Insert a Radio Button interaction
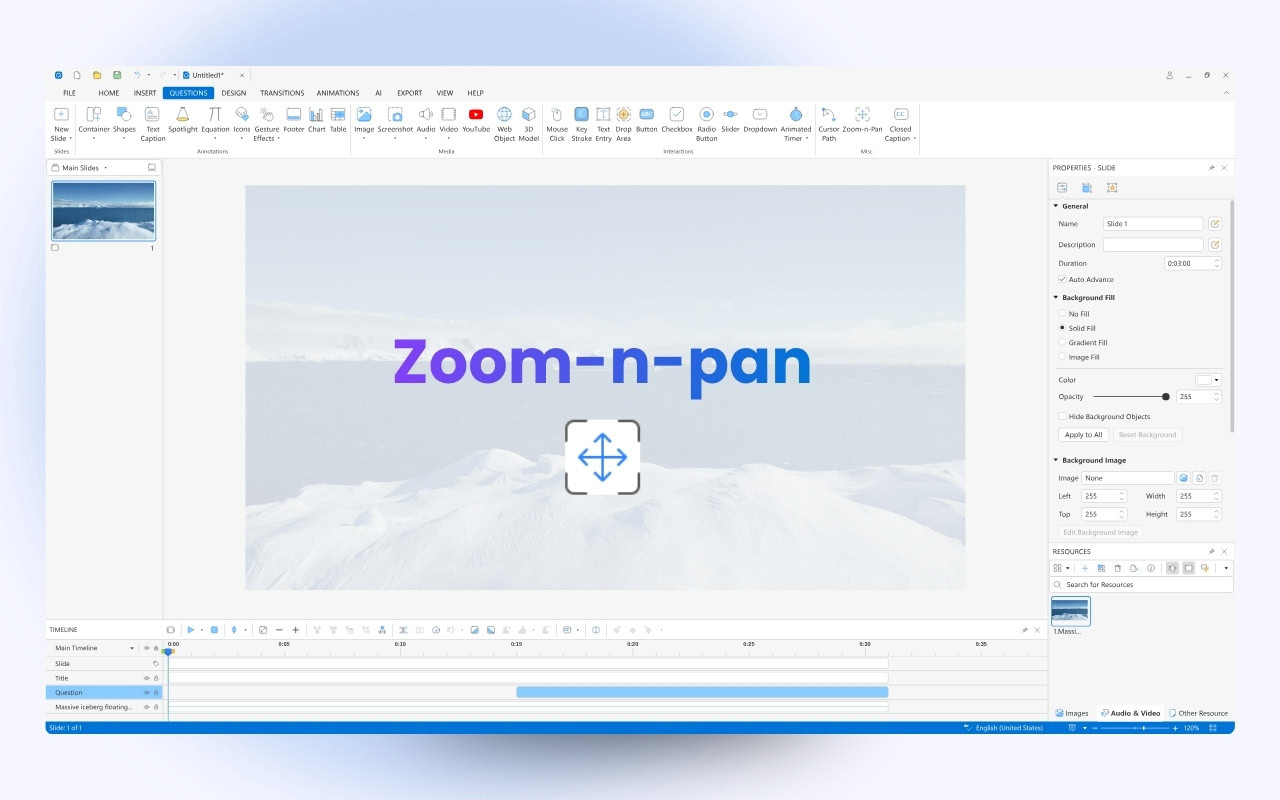The height and width of the screenshot is (800, 1280). (x=706, y=124)
